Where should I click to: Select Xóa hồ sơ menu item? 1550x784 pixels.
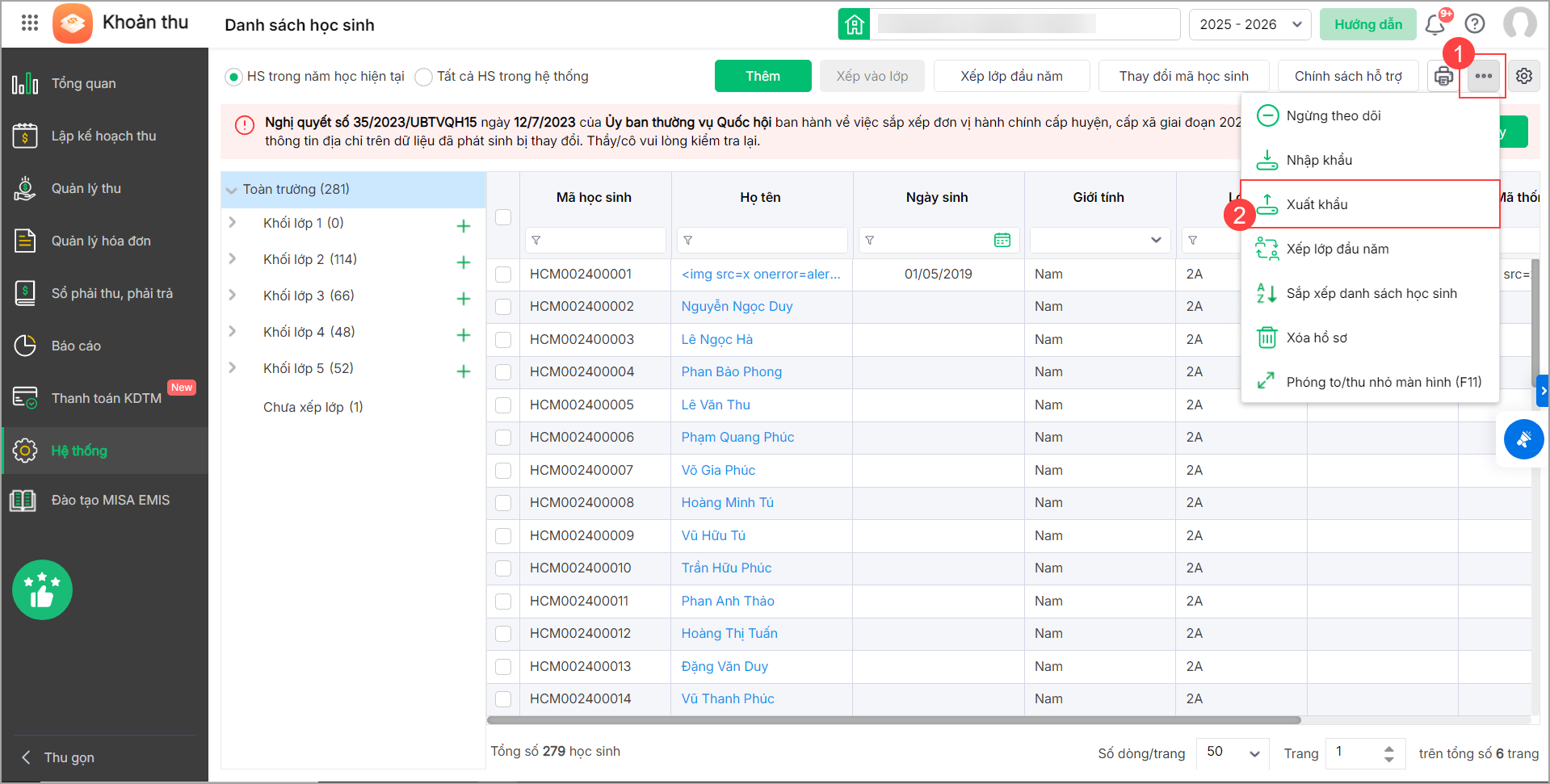1317,337
